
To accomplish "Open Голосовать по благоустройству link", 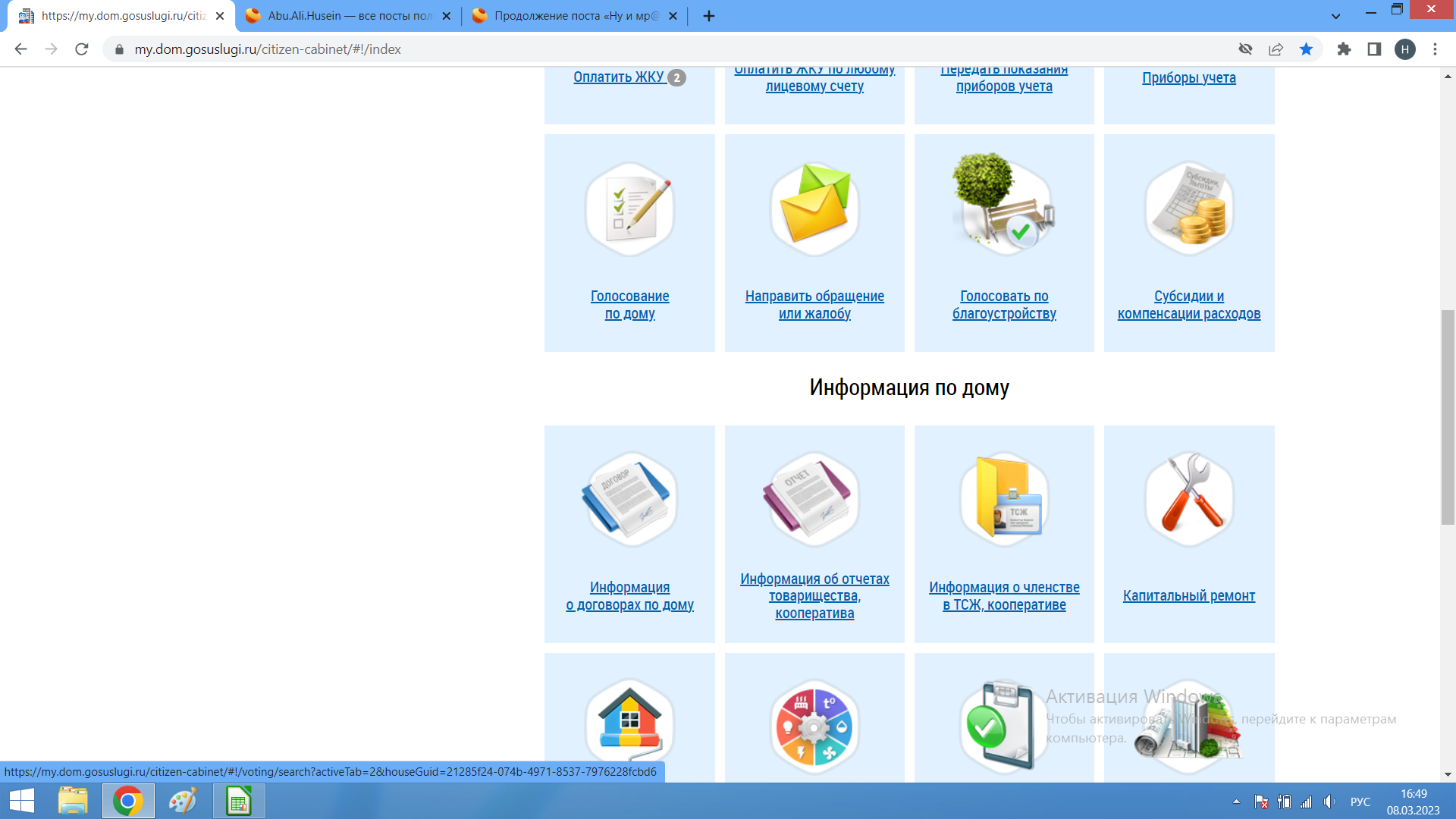I will (x=1004, y=305).
